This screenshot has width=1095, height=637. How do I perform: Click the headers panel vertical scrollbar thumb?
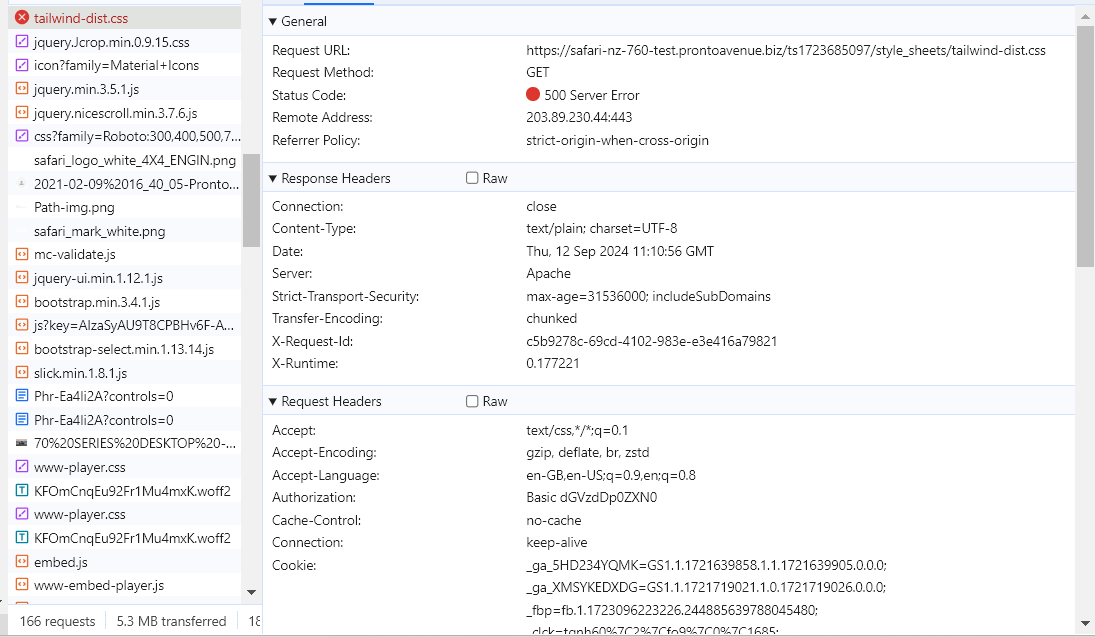1085,147
